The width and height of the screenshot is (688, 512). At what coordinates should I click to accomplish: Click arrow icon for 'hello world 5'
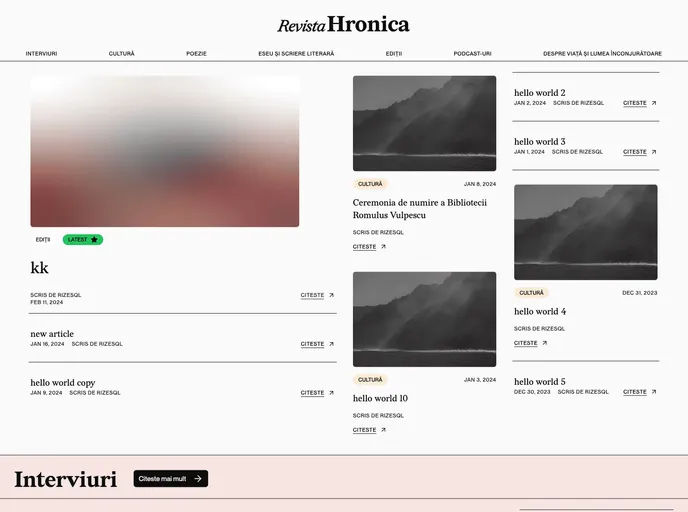click(x=654, y=392)
